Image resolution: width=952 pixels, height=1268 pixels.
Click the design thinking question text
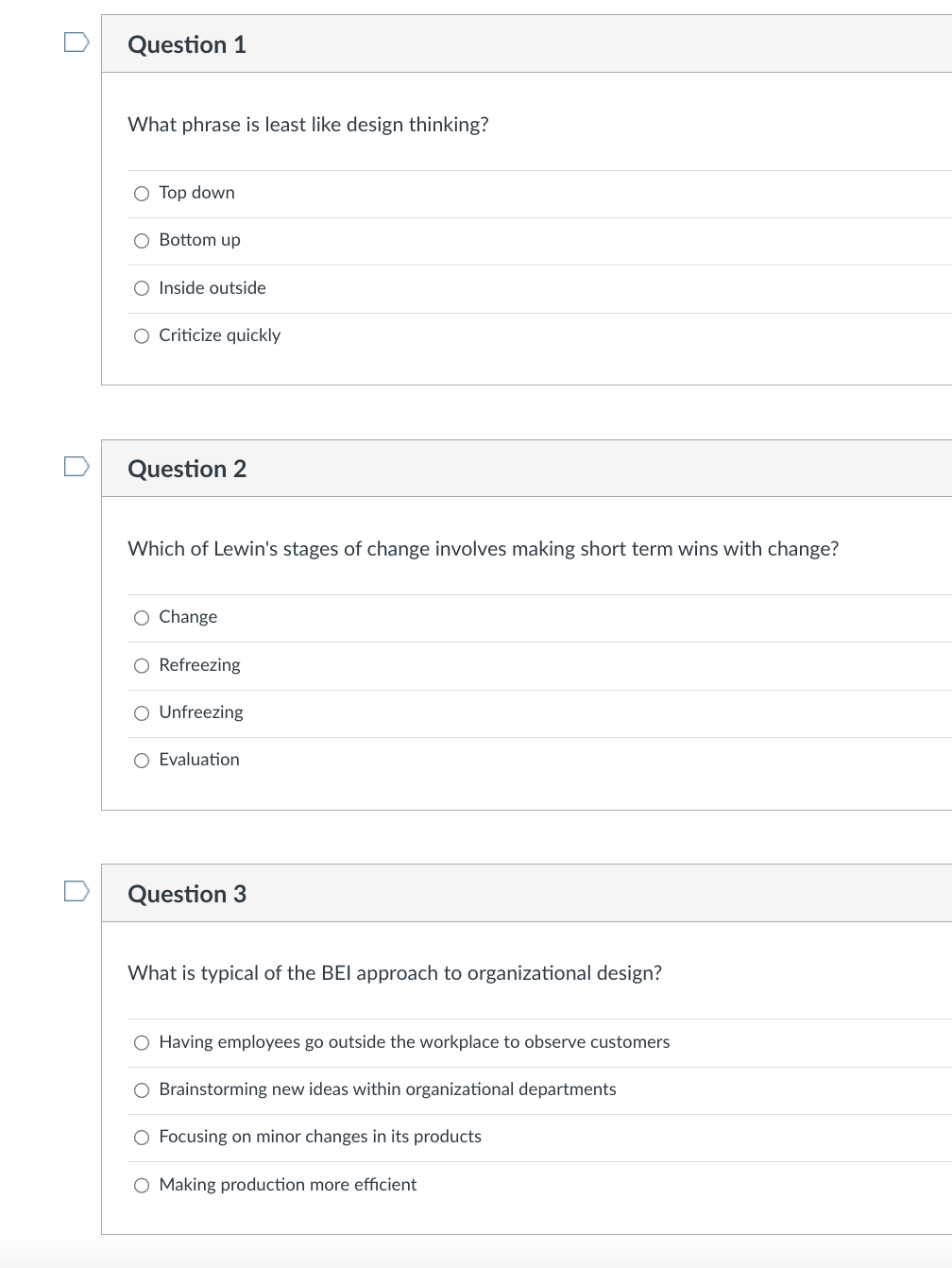pos(308,124)
